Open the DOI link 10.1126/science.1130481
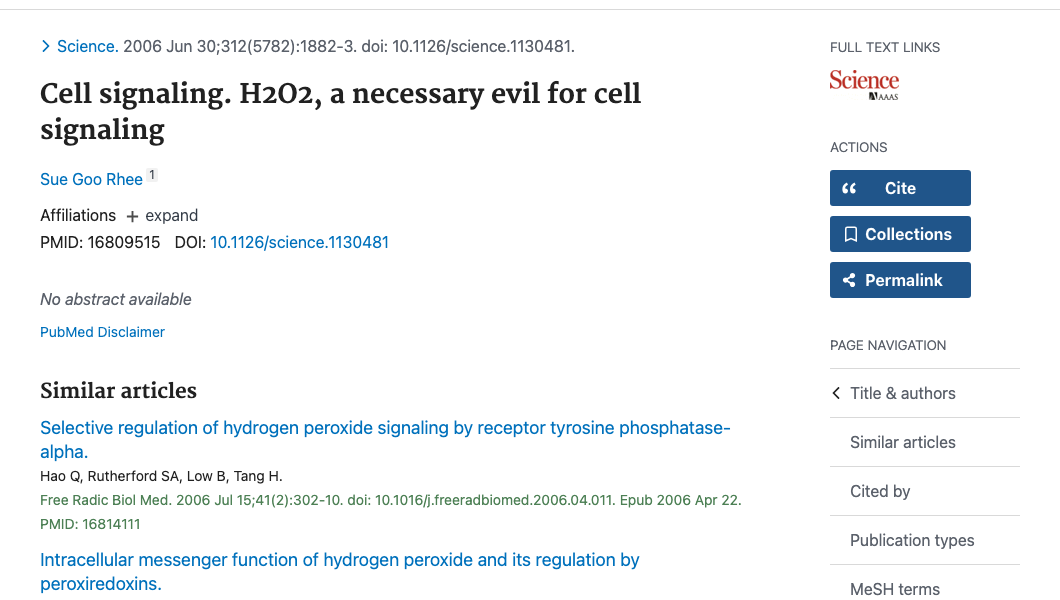 coord(299,242)
